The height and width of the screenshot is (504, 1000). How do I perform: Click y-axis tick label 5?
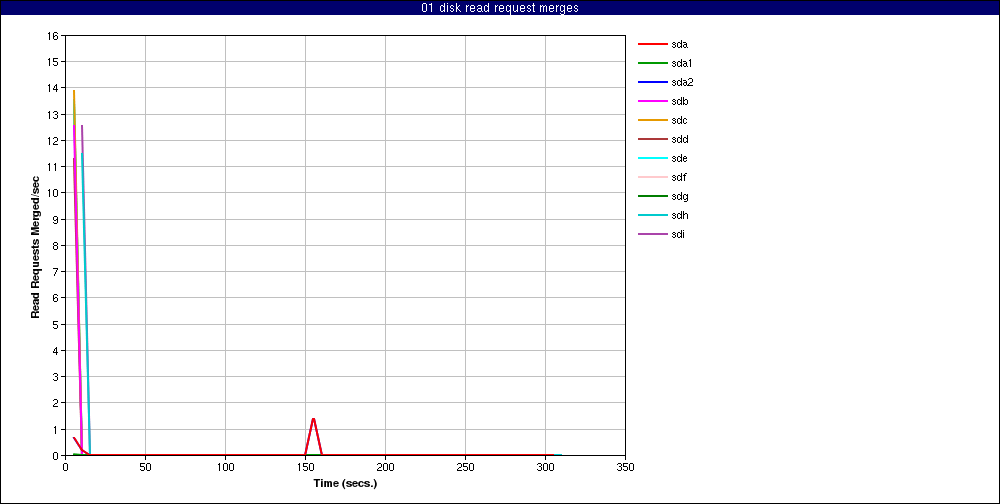coord(55,324)
